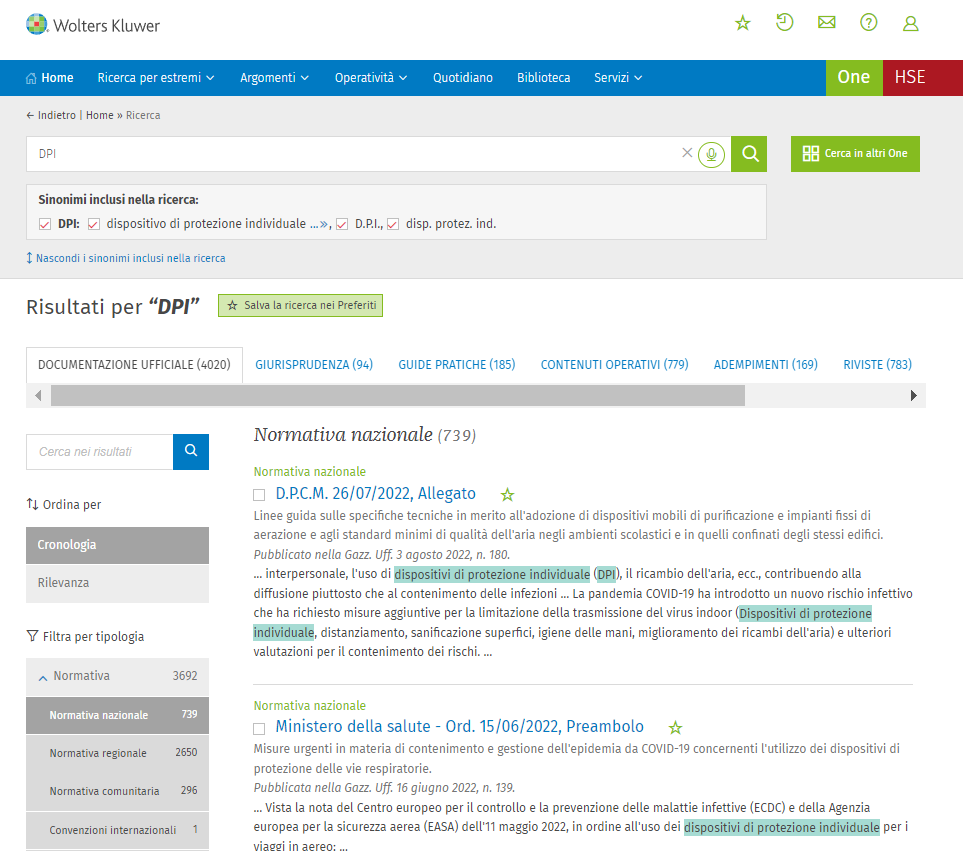The image size is (963, 851).
Task: Open the GUIDE PRATICHE tab
Action: (456, 365)
